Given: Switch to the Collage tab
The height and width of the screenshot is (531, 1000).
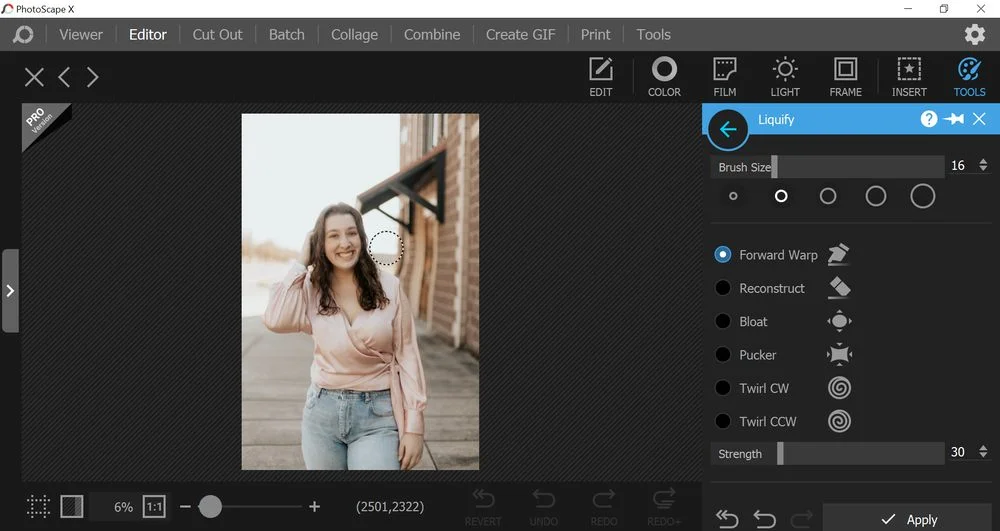Looking at the screenshot, I should [354, 34].
